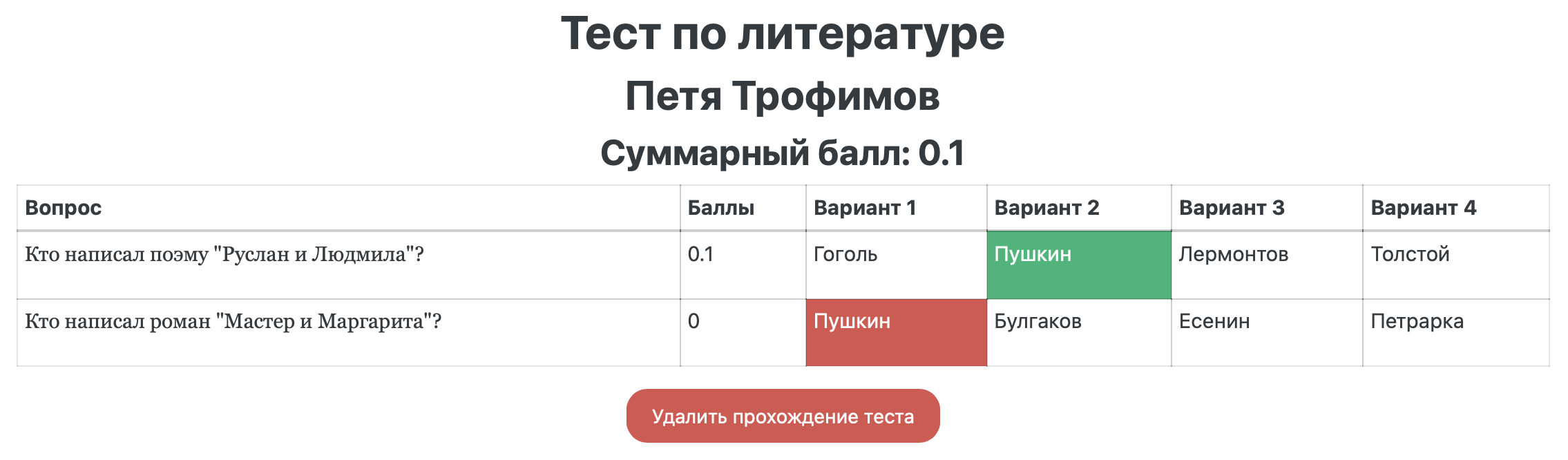Click the Лермонтов answer cell
This screenshot has height=460, width=1568.
coord(1233,255)
